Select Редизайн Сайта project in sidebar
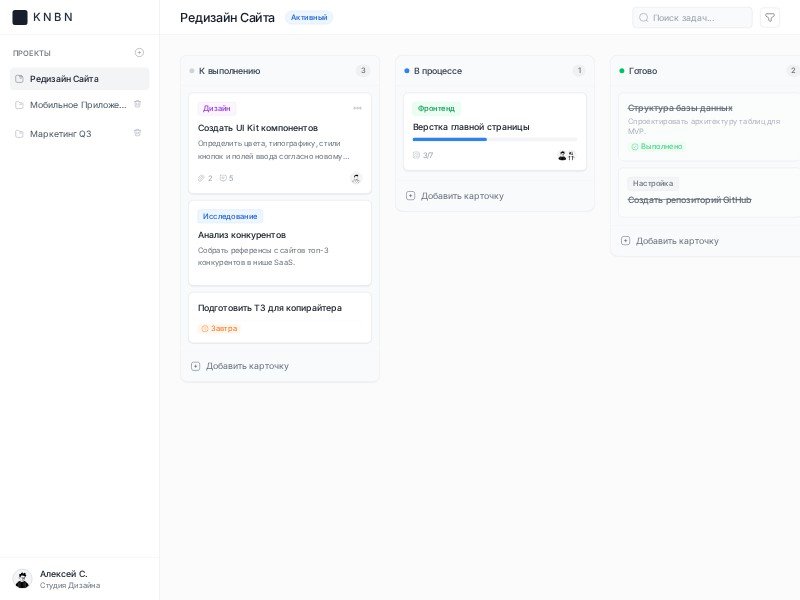This screenshot has height=600, width=800. click(x=64, y=79)
